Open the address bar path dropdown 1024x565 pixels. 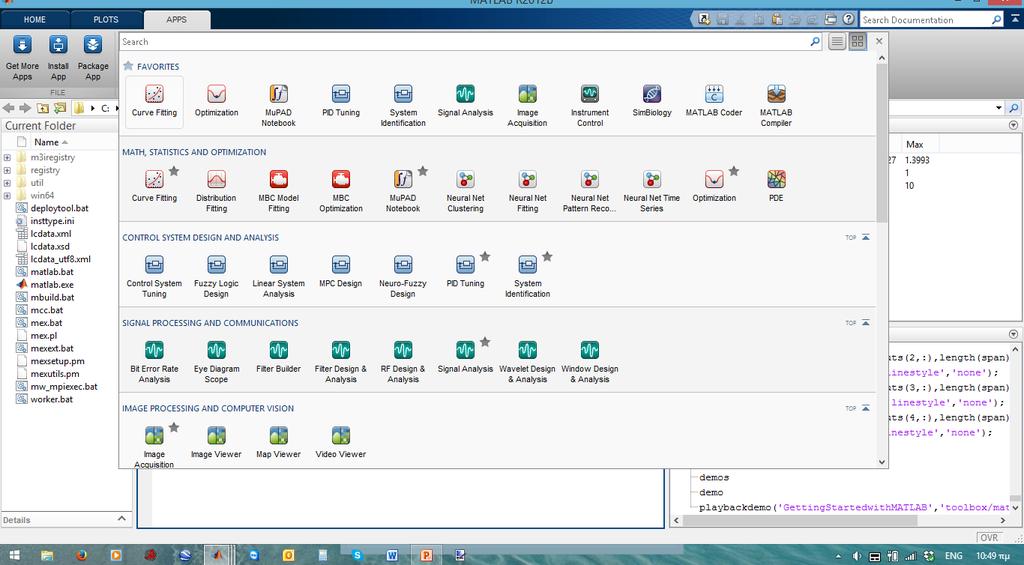(x=999, y=108)
